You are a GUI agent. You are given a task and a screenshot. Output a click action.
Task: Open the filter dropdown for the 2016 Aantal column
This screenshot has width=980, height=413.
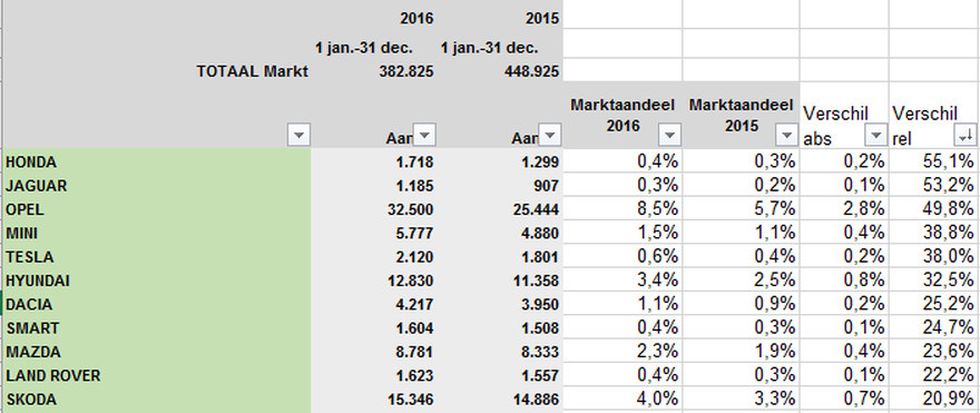click(x=425, y=135)
